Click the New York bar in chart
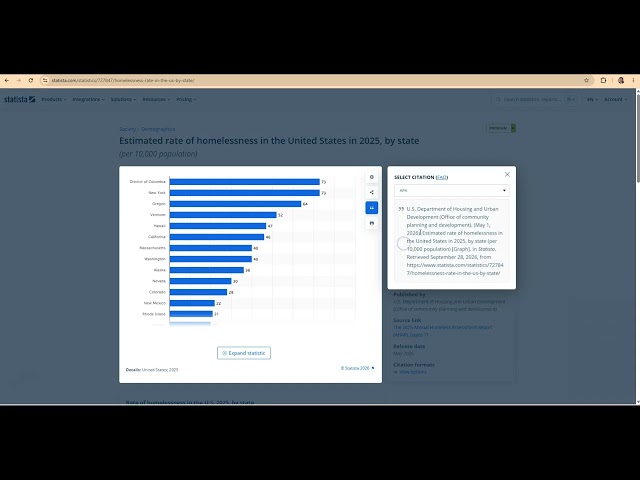This screenshot has width=640, height=480. 244,193
